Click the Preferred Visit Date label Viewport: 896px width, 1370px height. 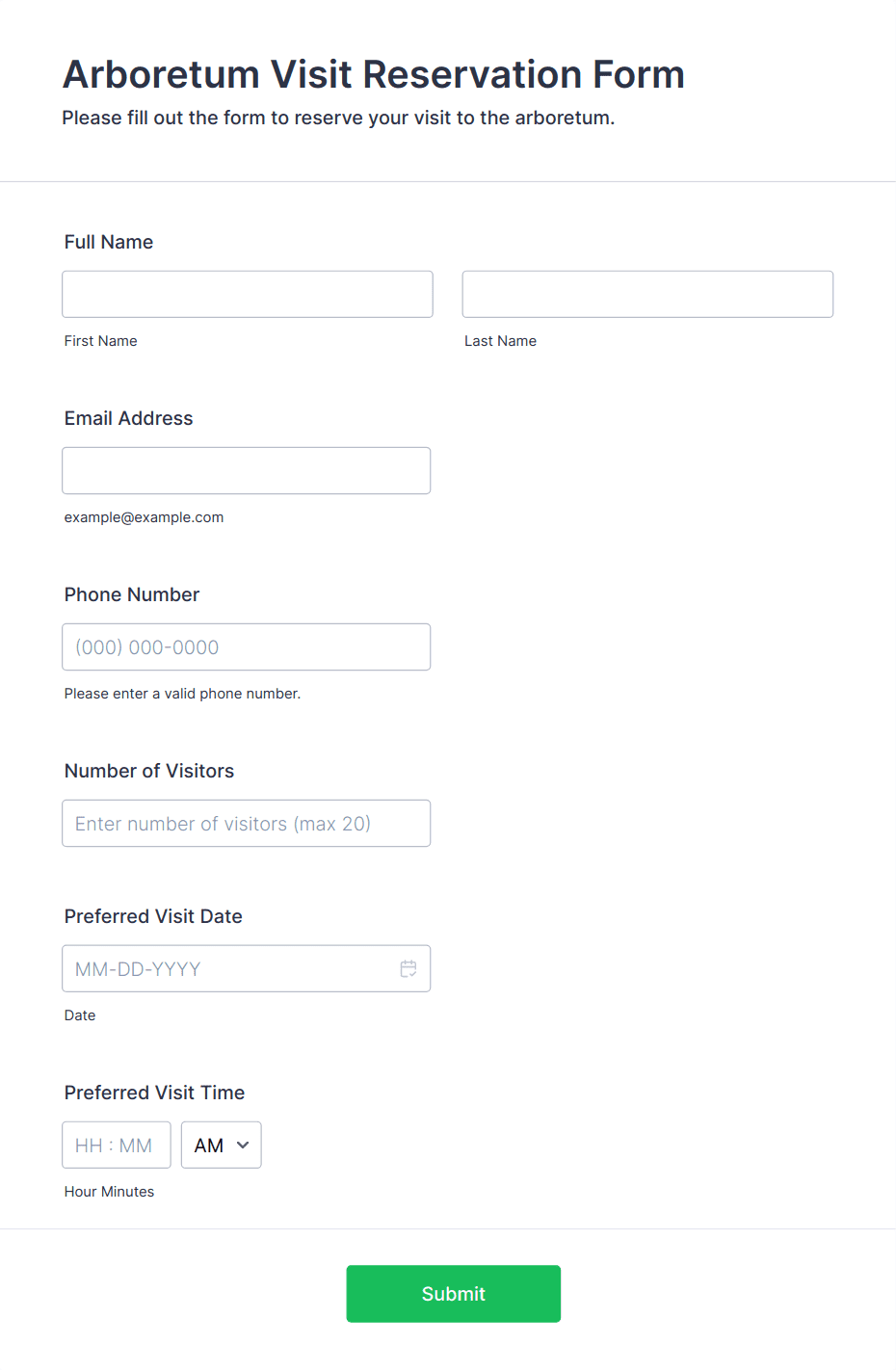click(153, 916)
